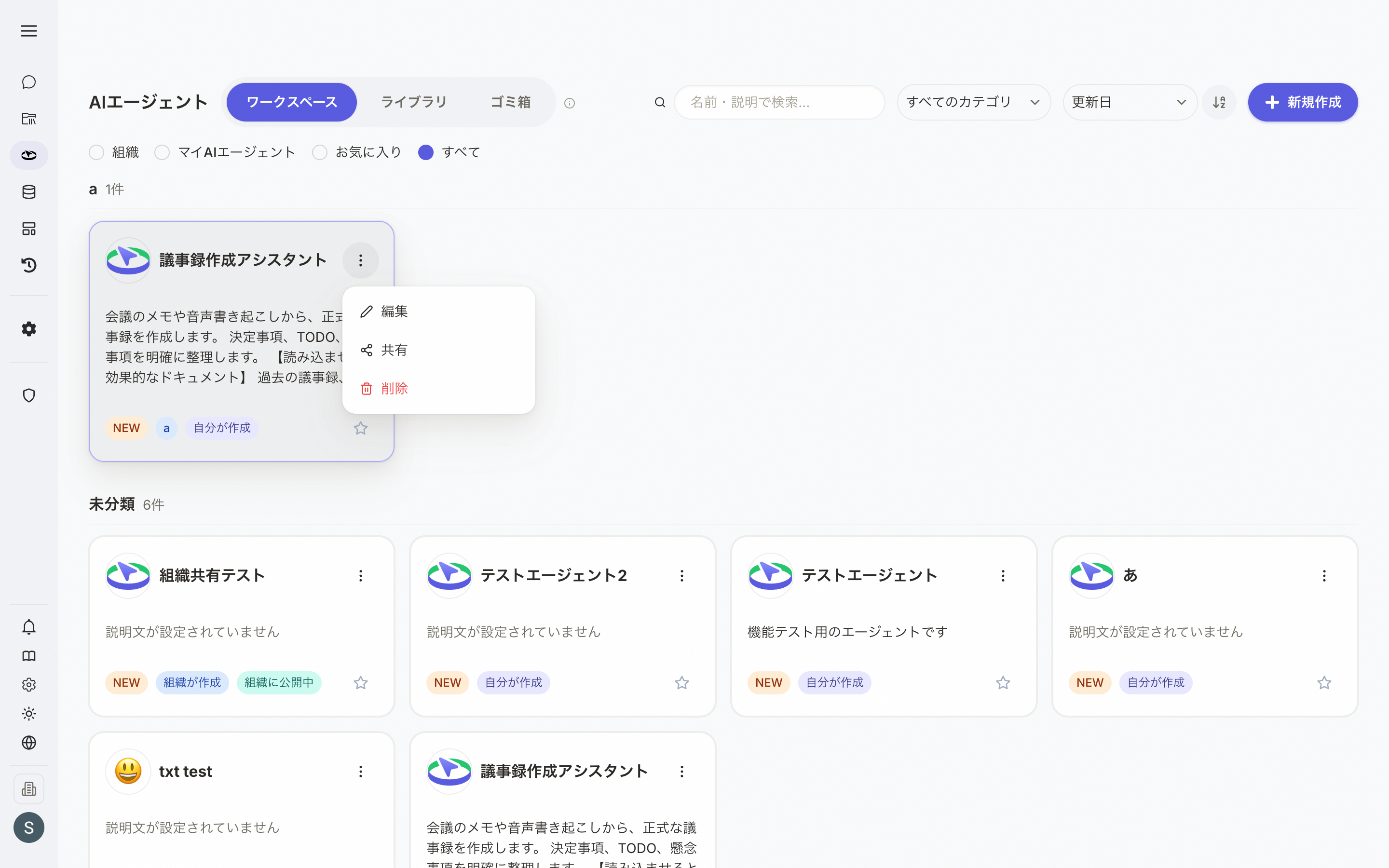Open the S user avatar
Viewport: 1389px width, 868px height.
(29, 828)
